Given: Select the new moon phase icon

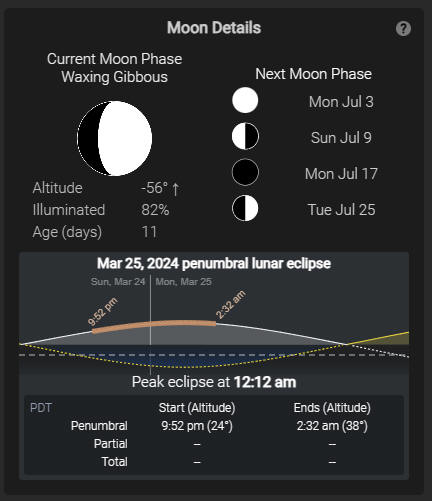Looking at the screenshot, I should pyautogui.click(x=245, y=172).
